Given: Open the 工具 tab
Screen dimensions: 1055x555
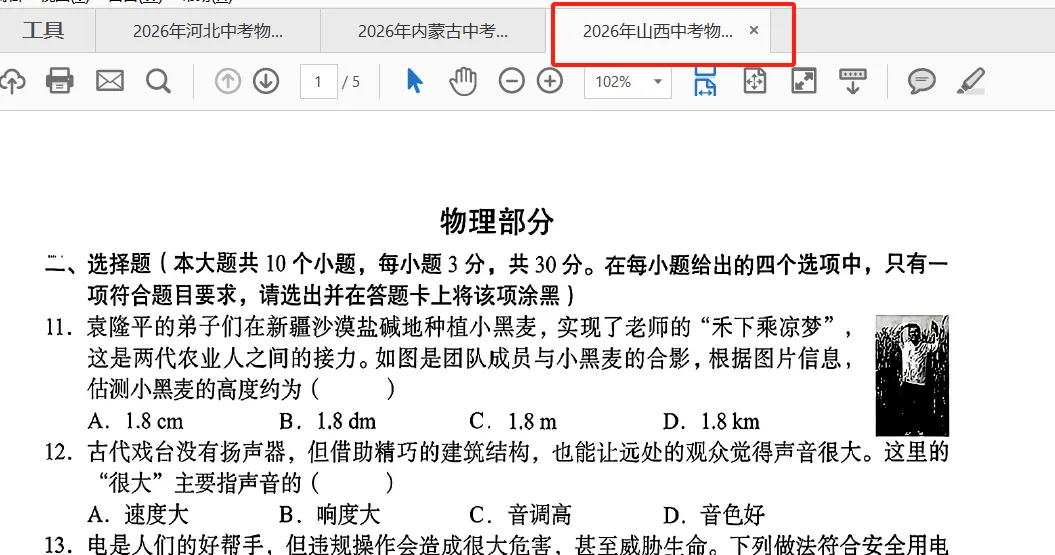Looking at the screenshot, I should tap(44, 30).
